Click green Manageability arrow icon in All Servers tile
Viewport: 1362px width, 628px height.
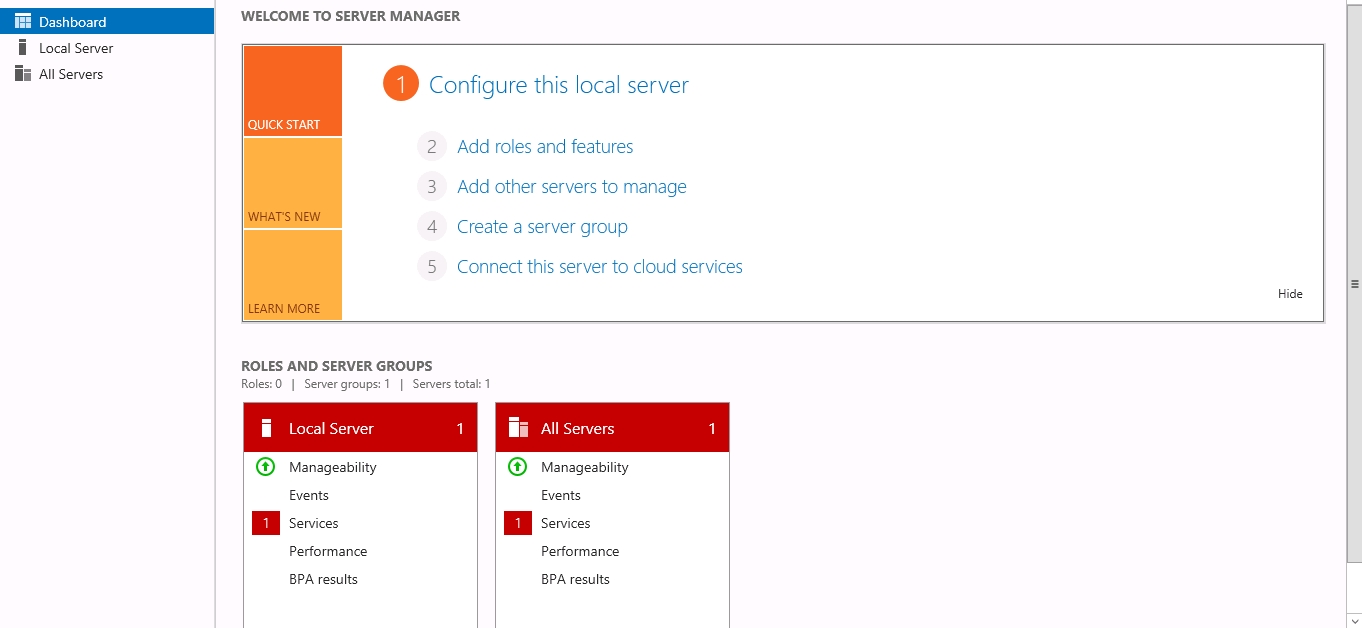tap(517, 466)
